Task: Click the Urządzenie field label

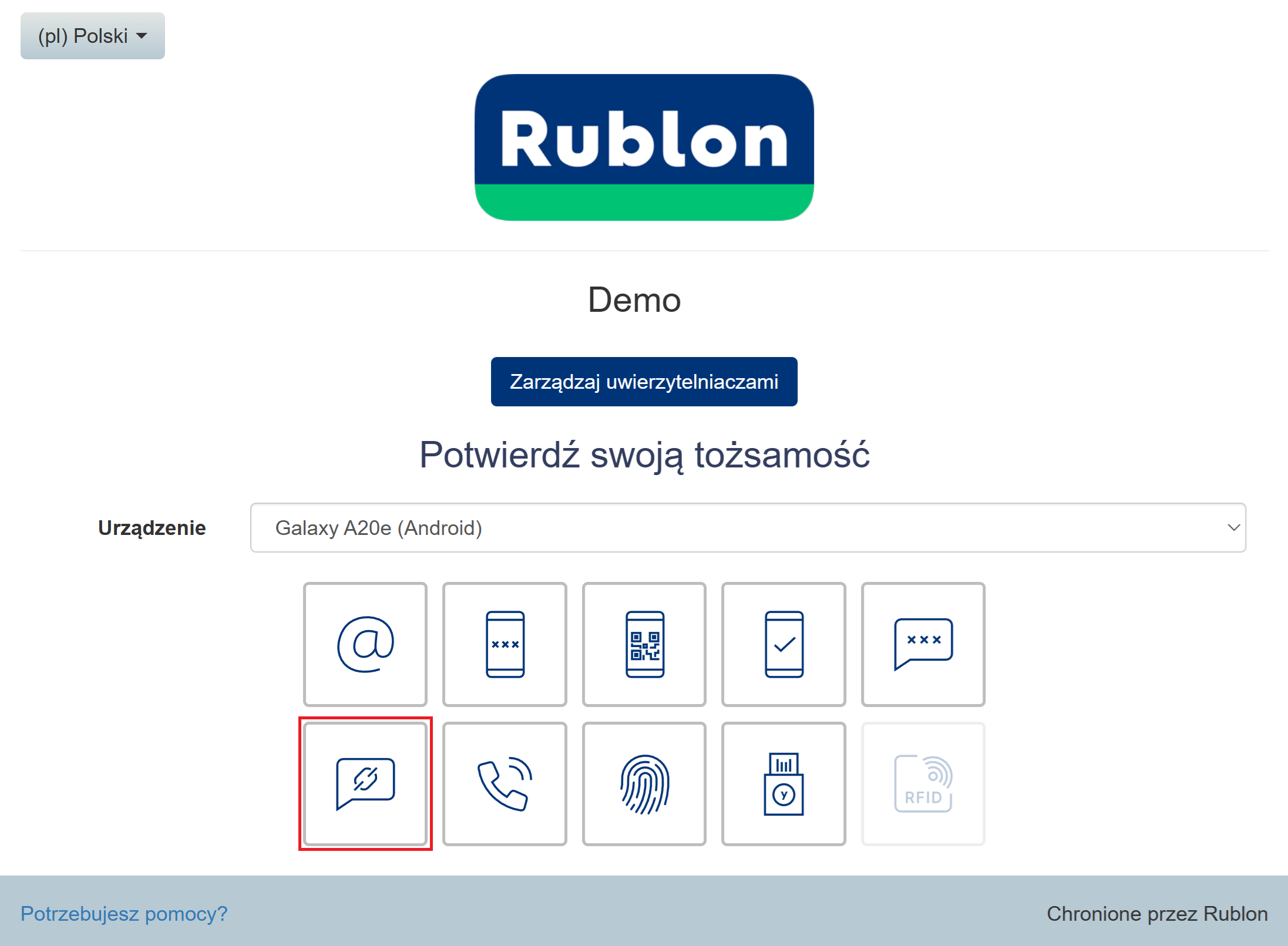Action: [152, 528]
